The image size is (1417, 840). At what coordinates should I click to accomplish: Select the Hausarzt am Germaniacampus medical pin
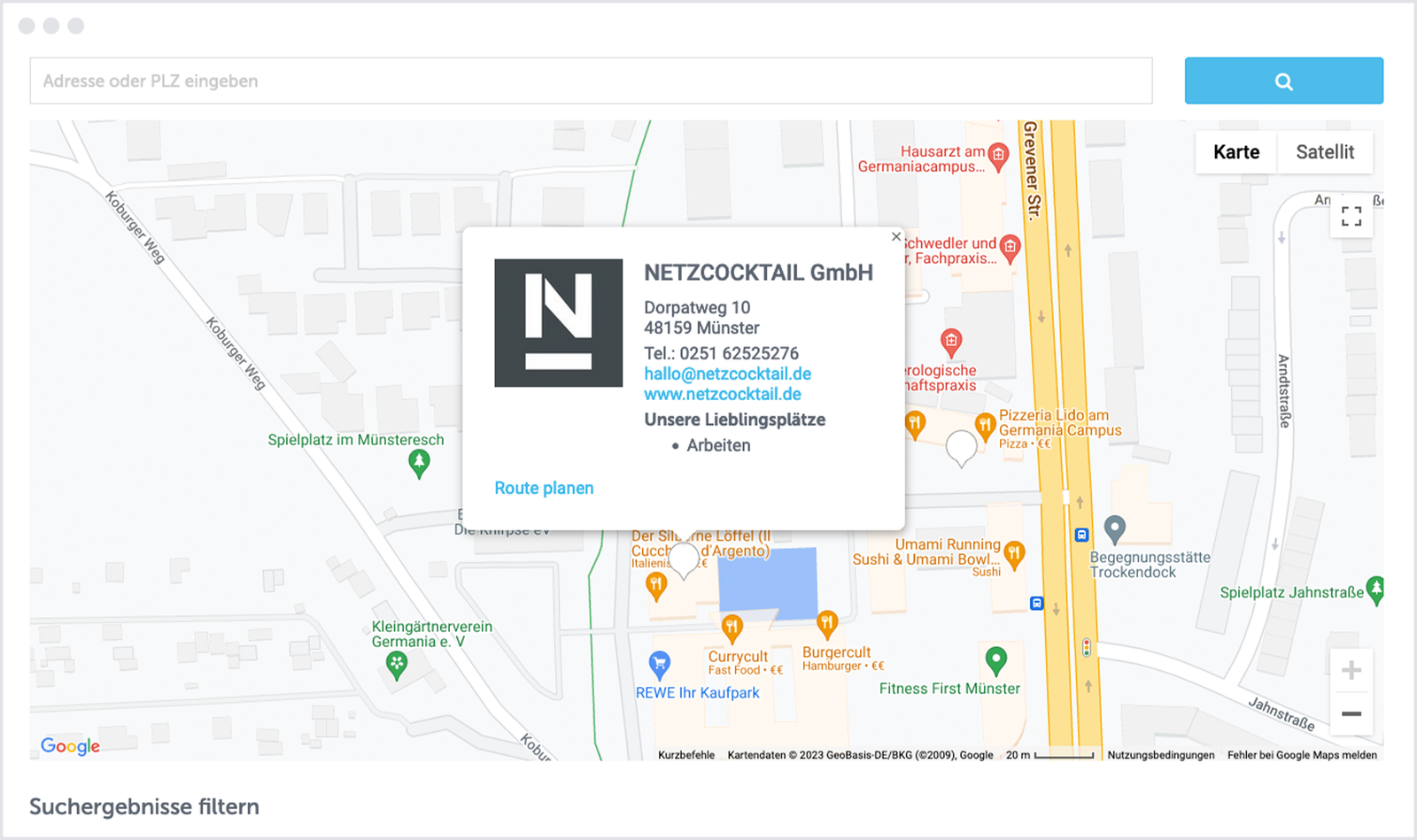(x=998, y=156)
